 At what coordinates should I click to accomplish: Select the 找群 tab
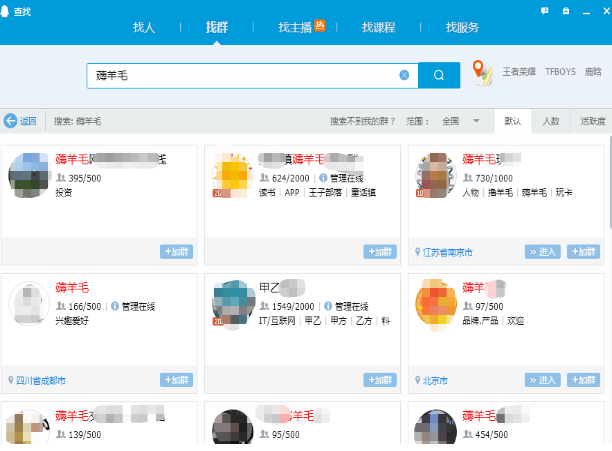(x=217, y=27)
